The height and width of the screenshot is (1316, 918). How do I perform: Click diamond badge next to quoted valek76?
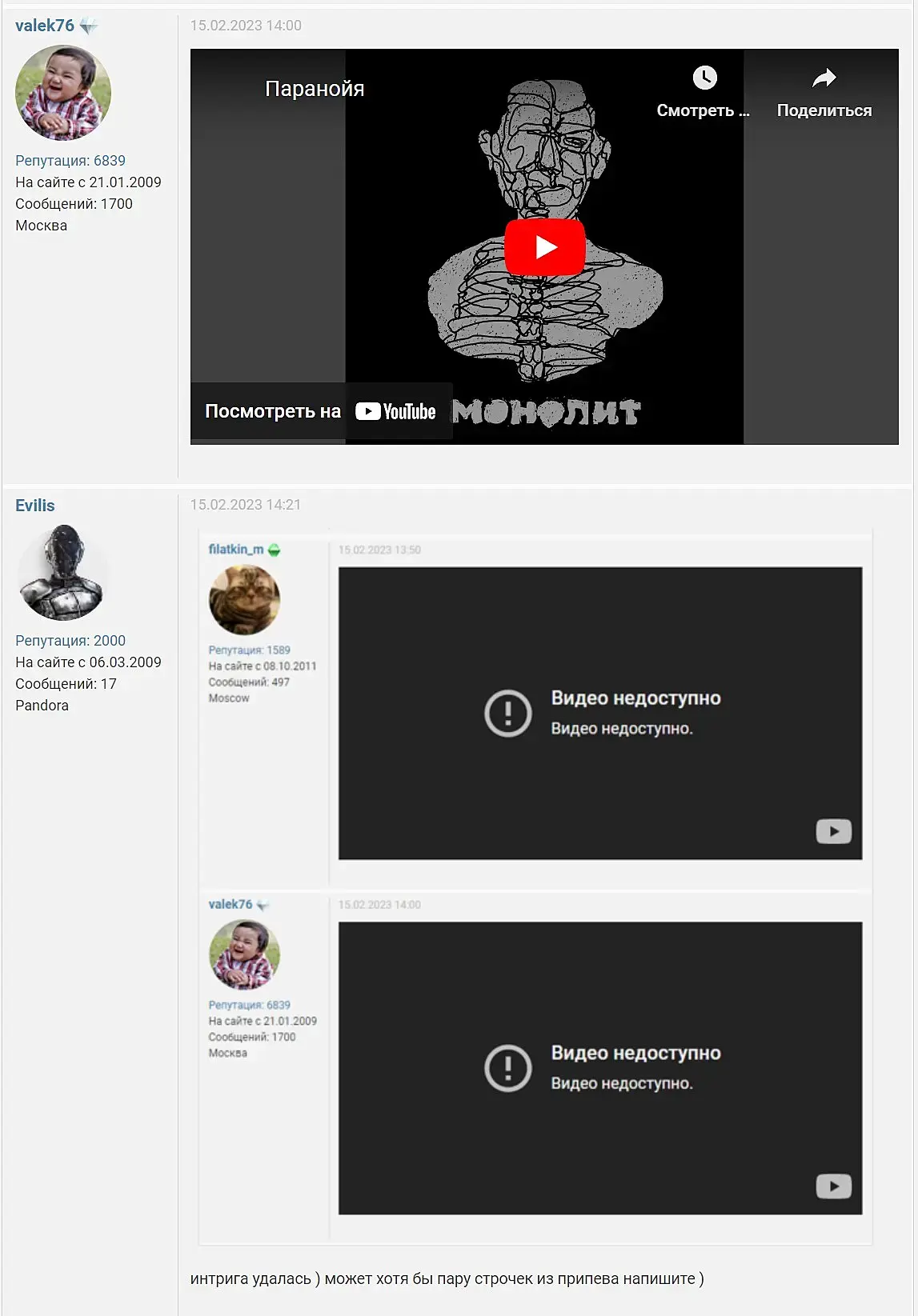263,906
